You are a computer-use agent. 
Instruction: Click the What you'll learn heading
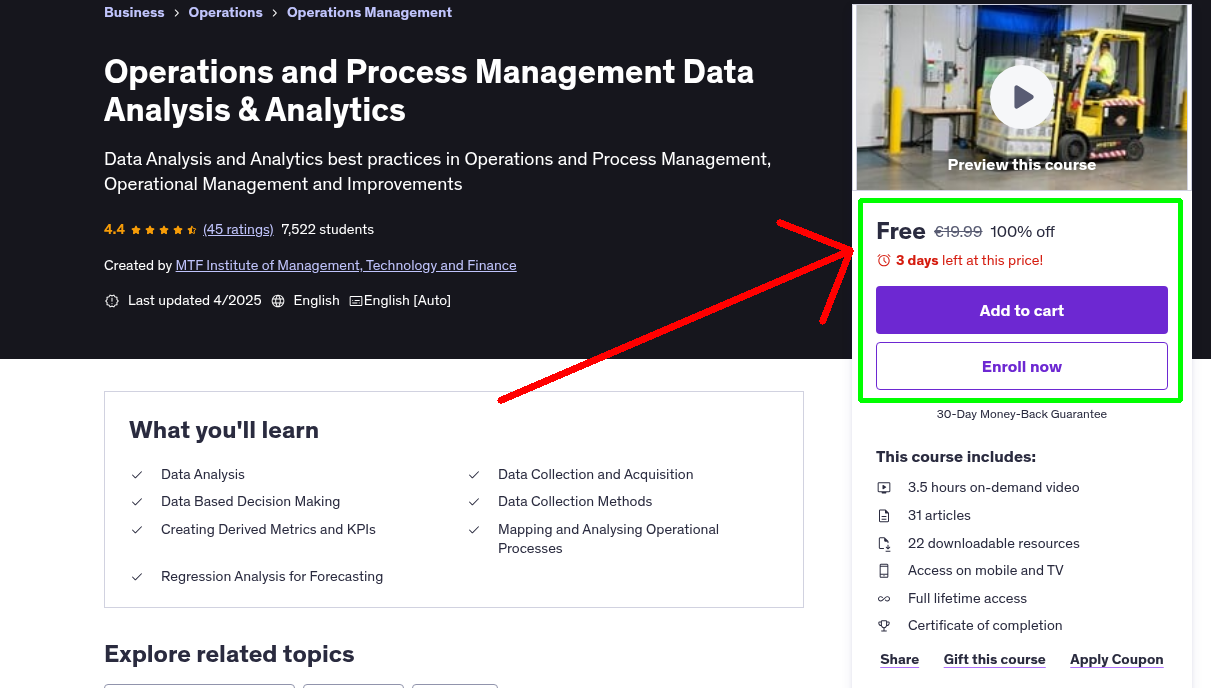point(224,430)
